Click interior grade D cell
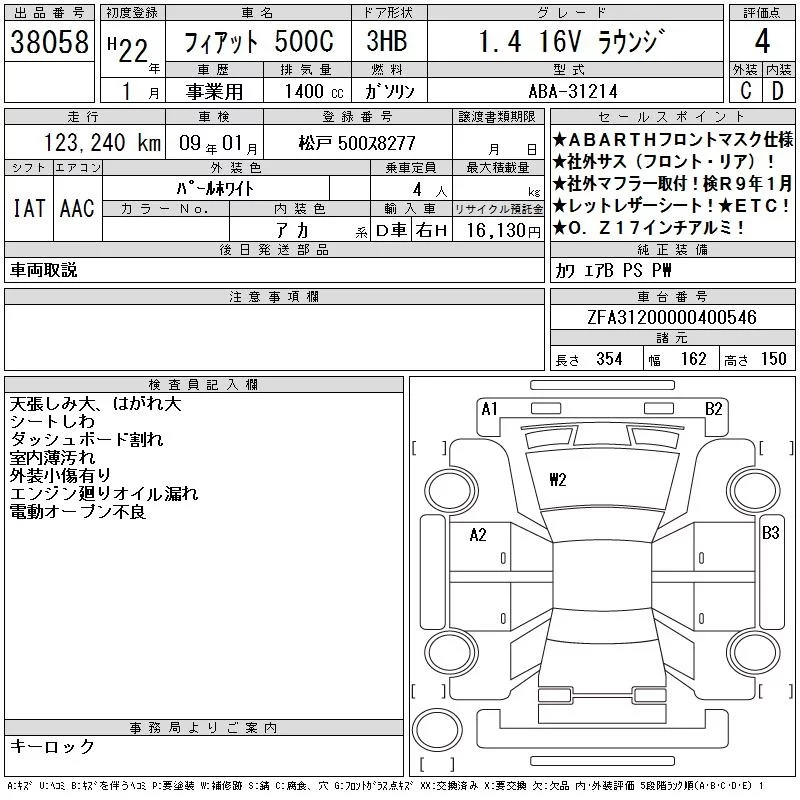The width and height of the screenshot is (800, 800). (778, 90)
